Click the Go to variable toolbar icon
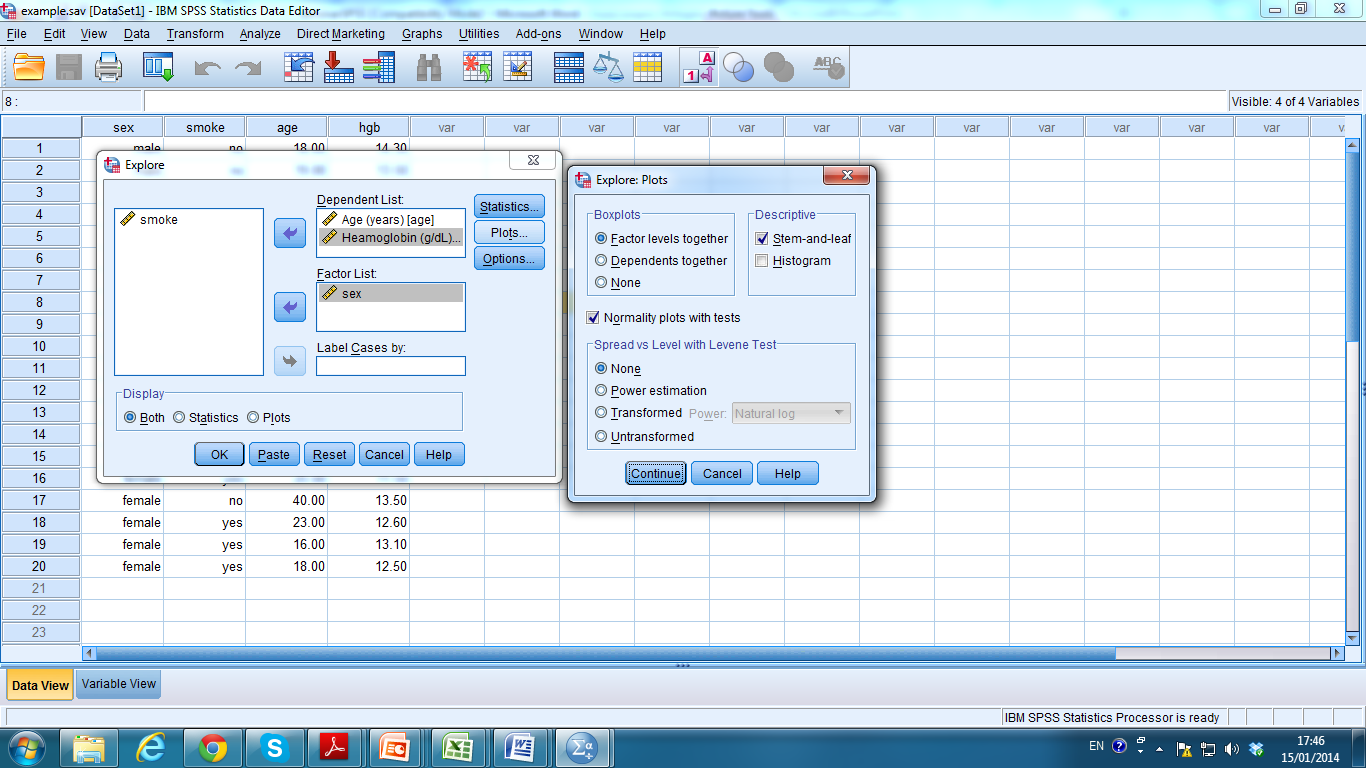 coord(339,68)
